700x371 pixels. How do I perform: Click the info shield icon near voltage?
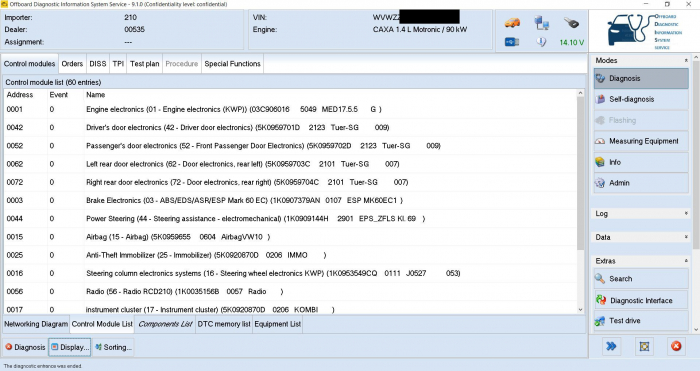tap(542, 42)
